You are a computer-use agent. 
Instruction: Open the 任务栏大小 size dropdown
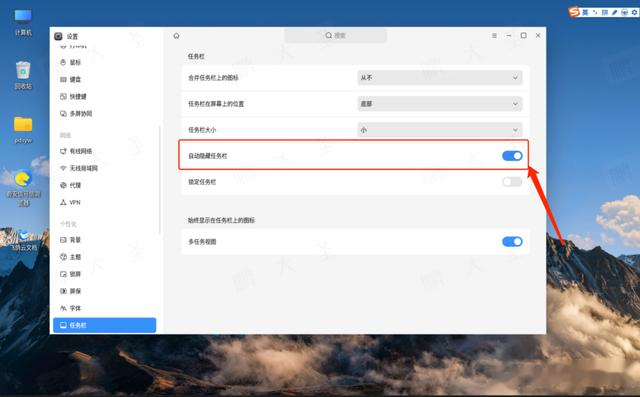point(440,130)
